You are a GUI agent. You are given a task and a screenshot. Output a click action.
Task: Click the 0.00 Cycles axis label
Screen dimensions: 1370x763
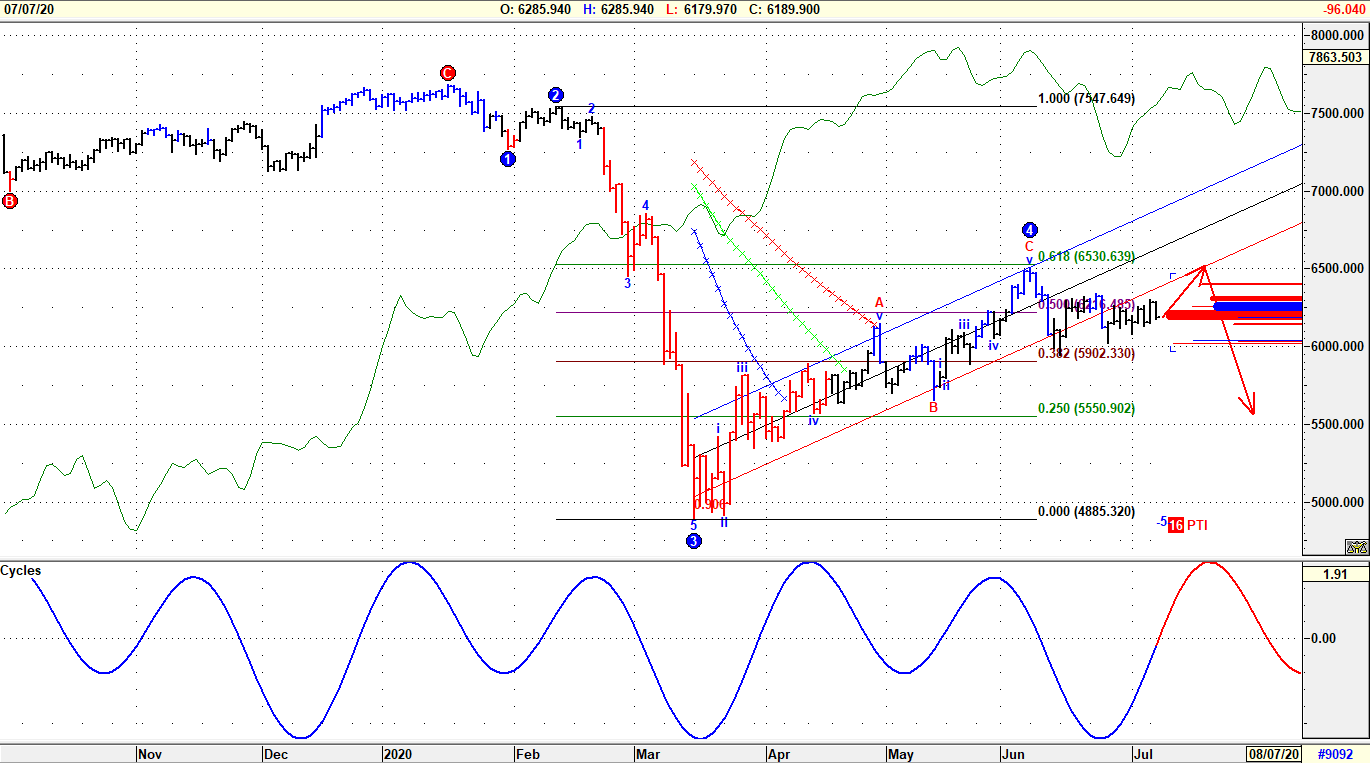tap(1323, 638)
